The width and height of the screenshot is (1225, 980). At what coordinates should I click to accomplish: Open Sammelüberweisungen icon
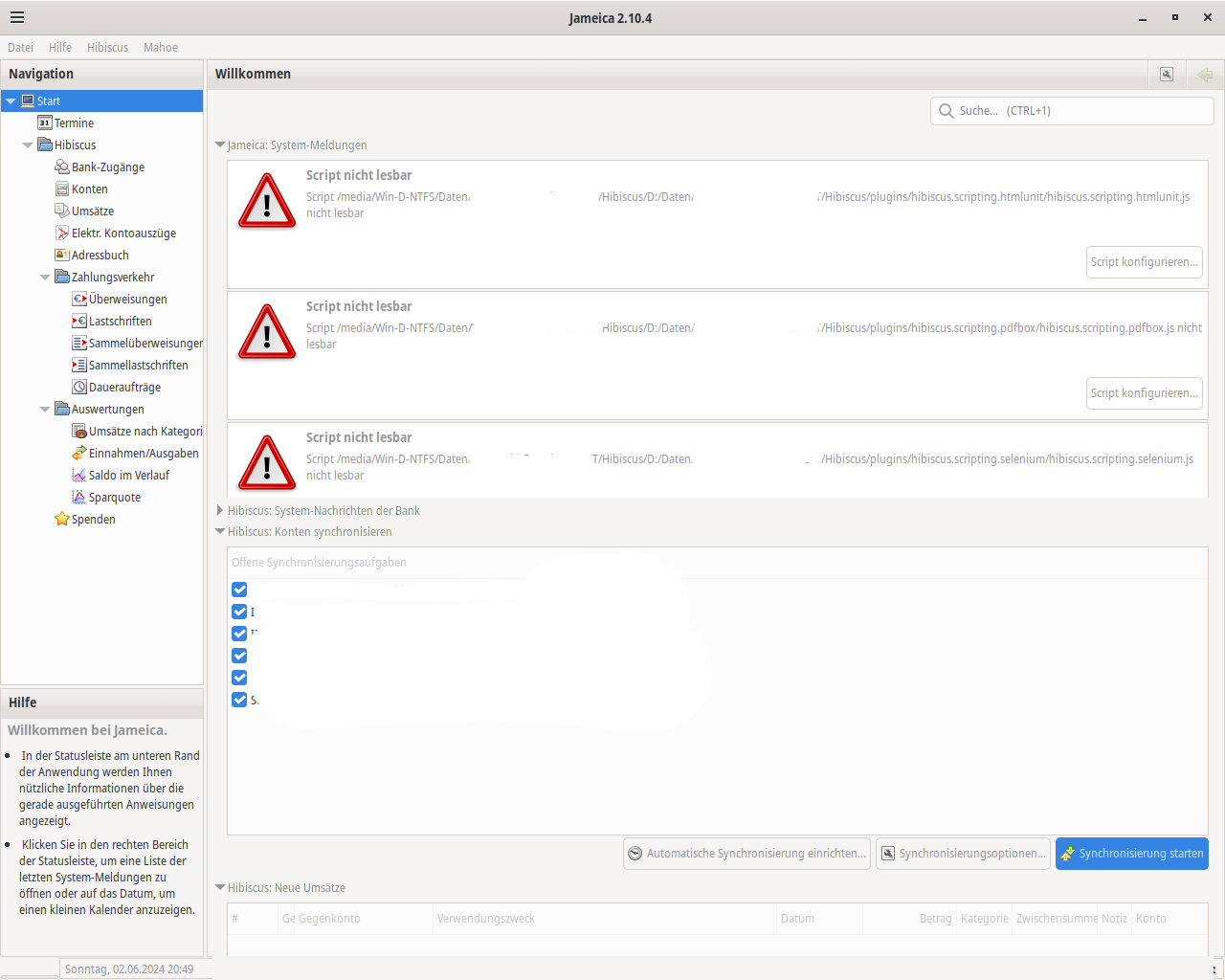pos(79,343)
